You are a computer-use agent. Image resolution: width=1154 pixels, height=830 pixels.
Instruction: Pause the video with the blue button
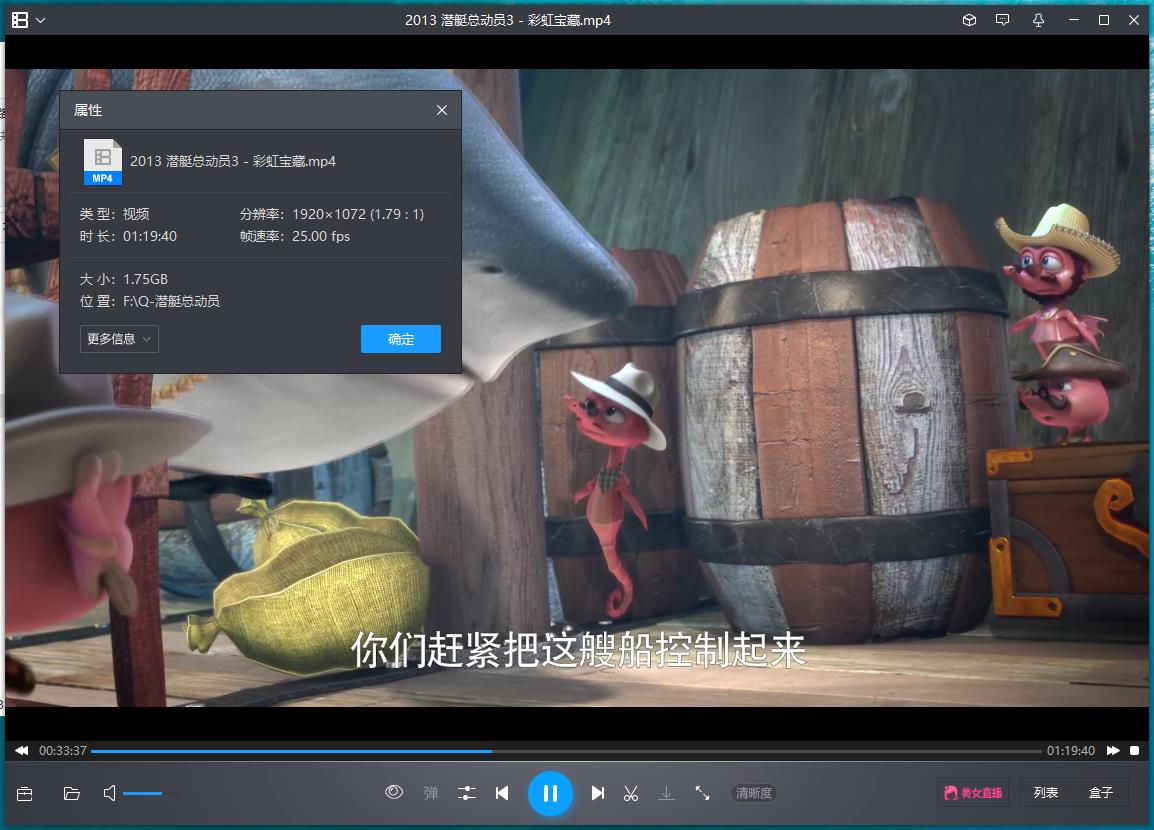pyautogui.click(x=550, y=793)
